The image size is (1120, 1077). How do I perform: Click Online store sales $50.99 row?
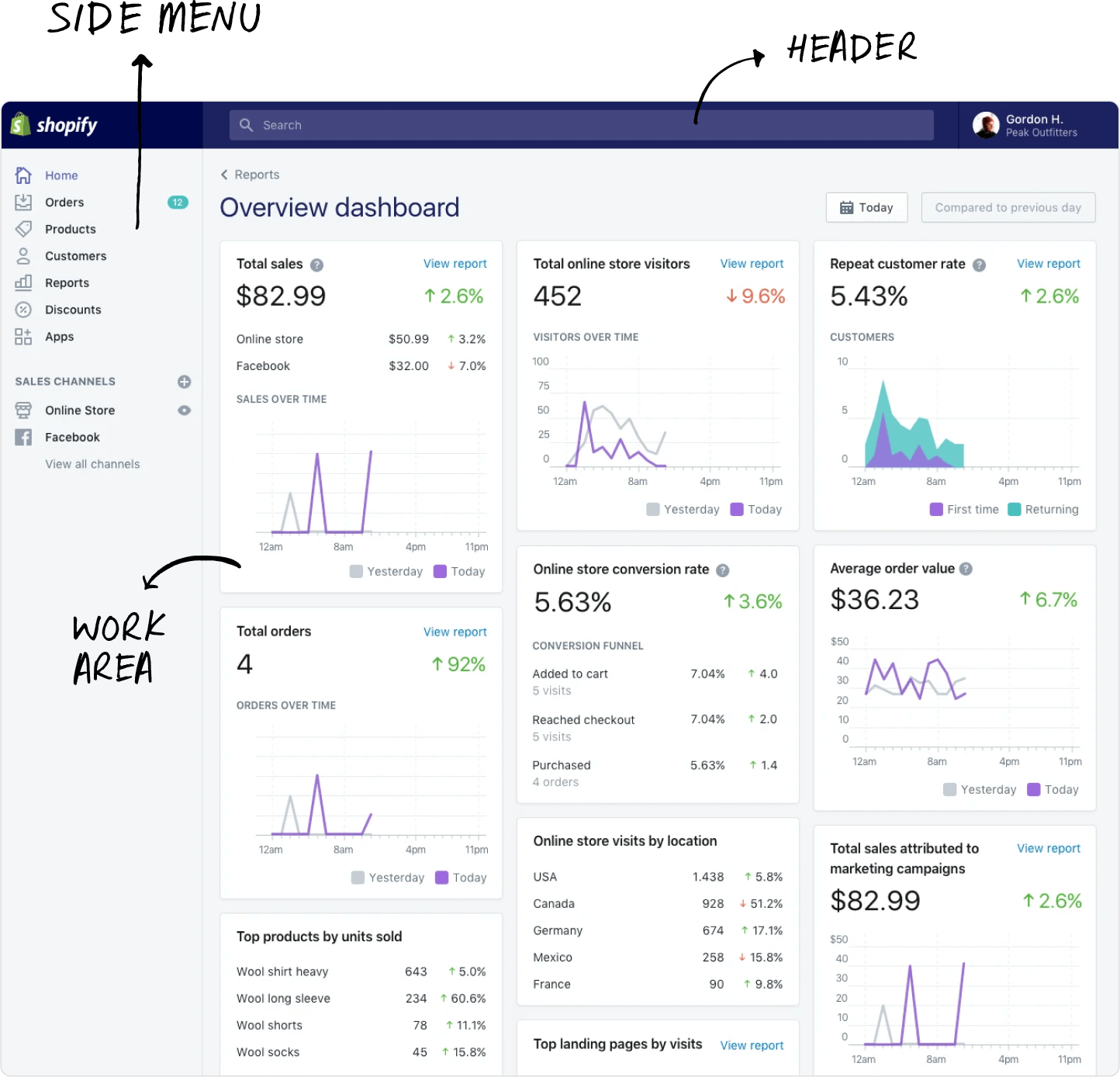(361, 339)
